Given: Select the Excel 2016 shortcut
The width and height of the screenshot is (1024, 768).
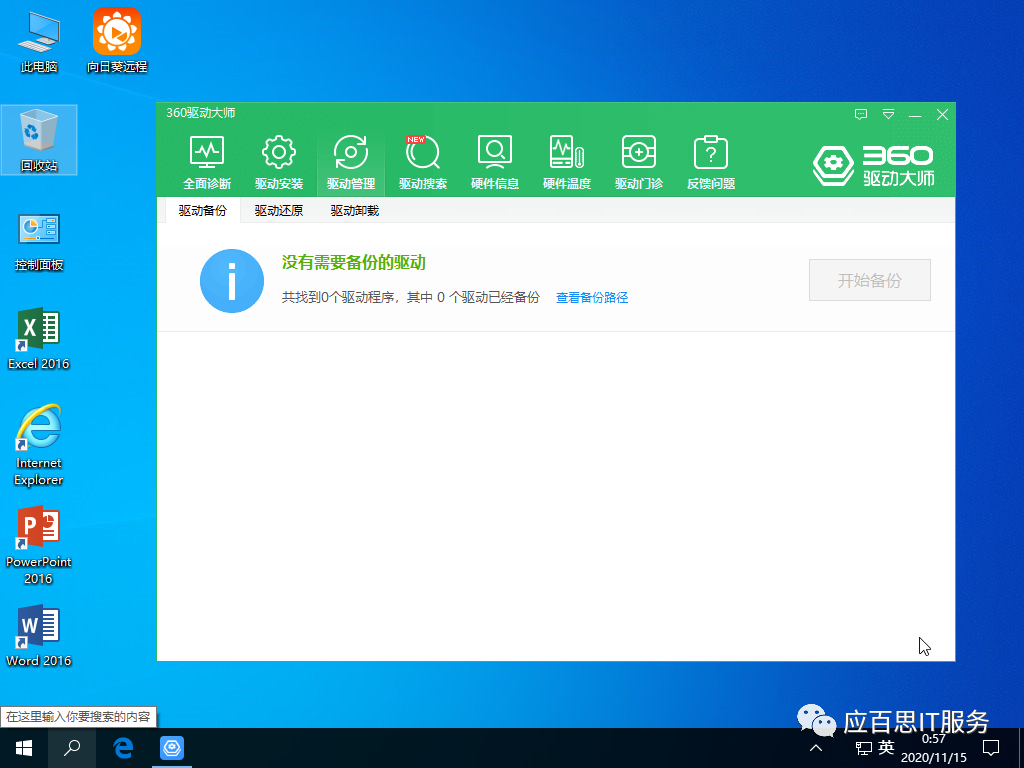Looking at the screenshot, I should [x=39, y=338].
